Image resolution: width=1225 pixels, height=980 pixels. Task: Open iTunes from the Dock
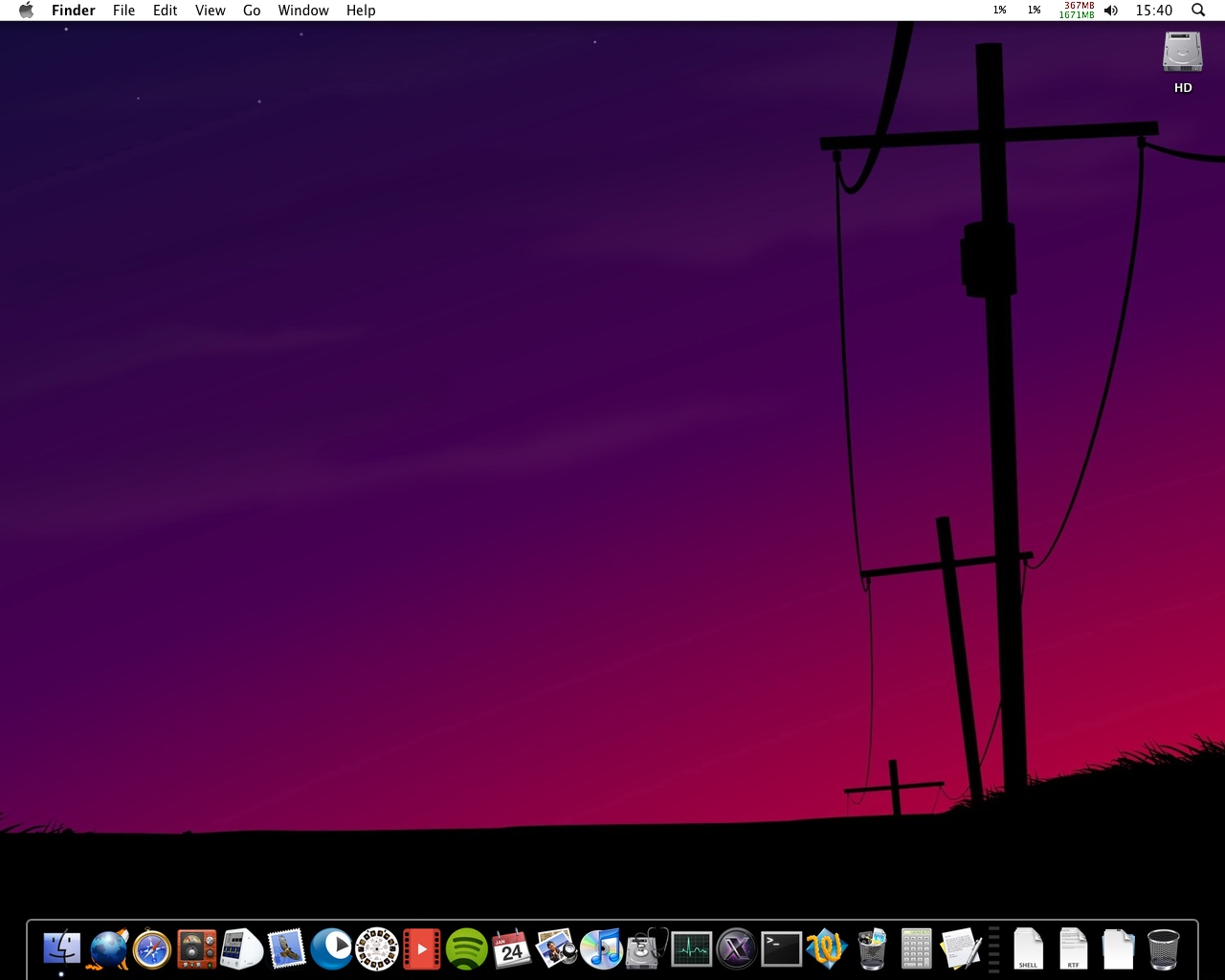tap(601, 949)
